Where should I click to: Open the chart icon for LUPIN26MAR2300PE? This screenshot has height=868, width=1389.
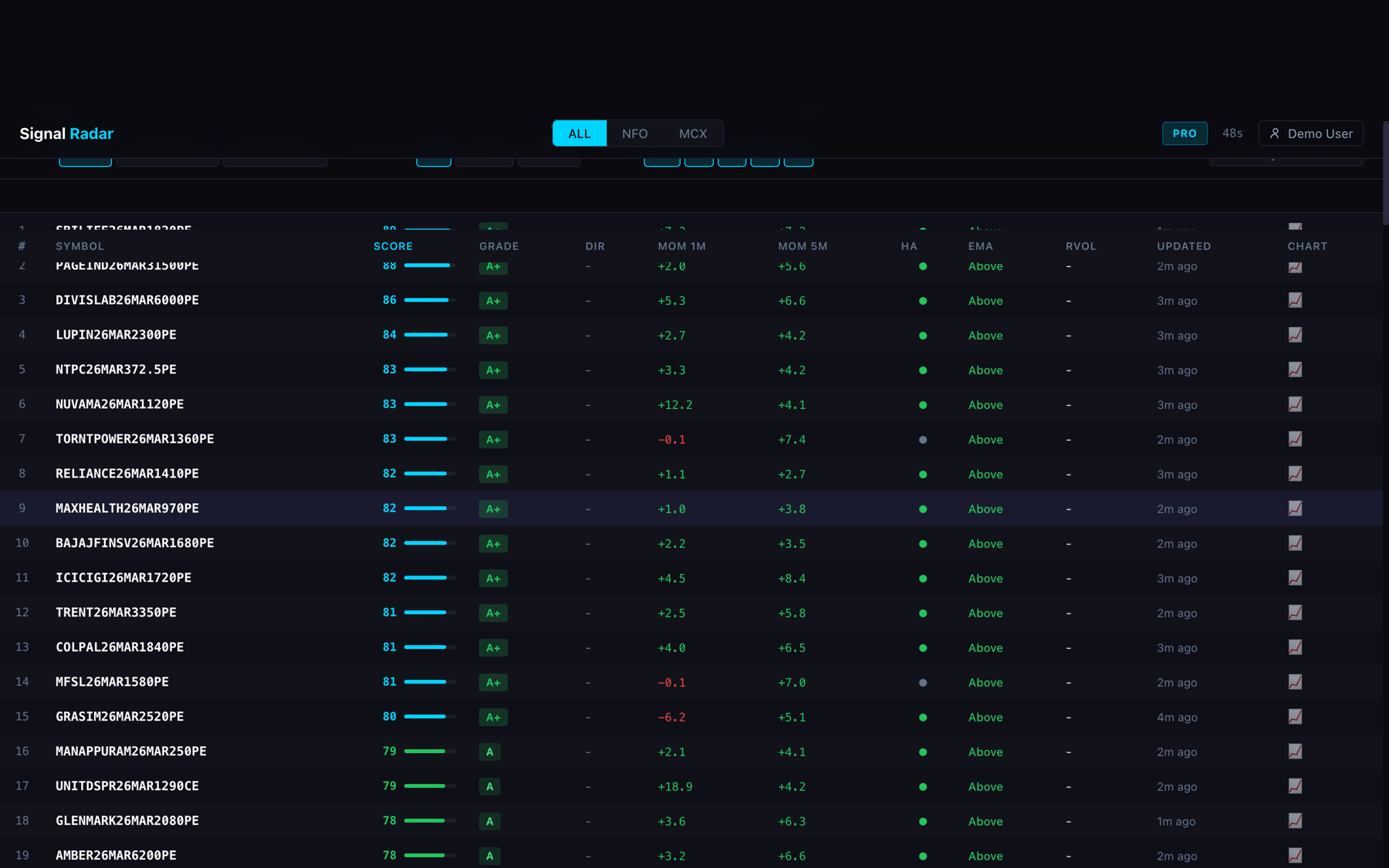click(x=1296, y=335)
